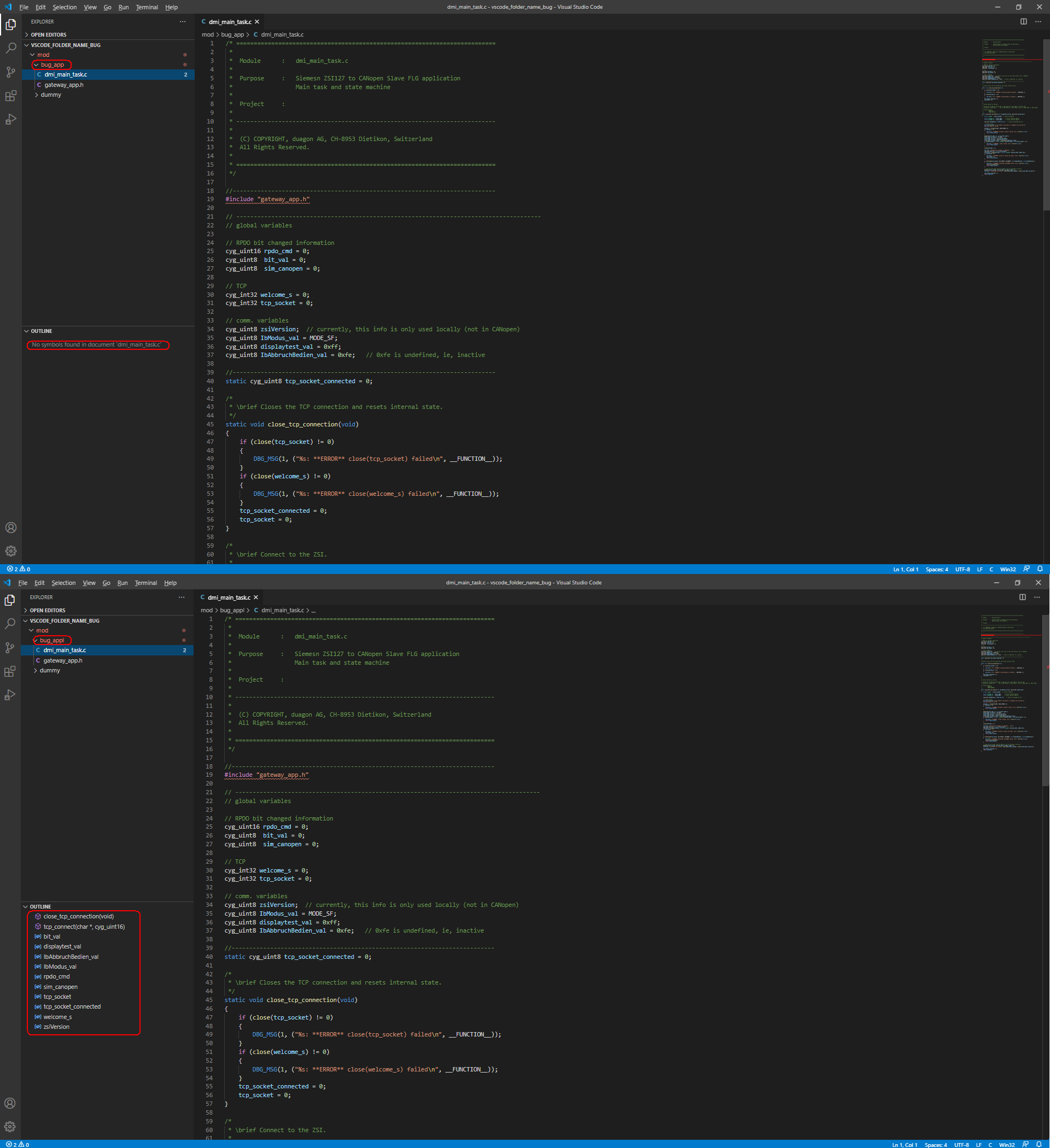Open More Actions in the Explorer panel header
The width and height of the screenshot is (1050, 1148).
pos(182,22)
